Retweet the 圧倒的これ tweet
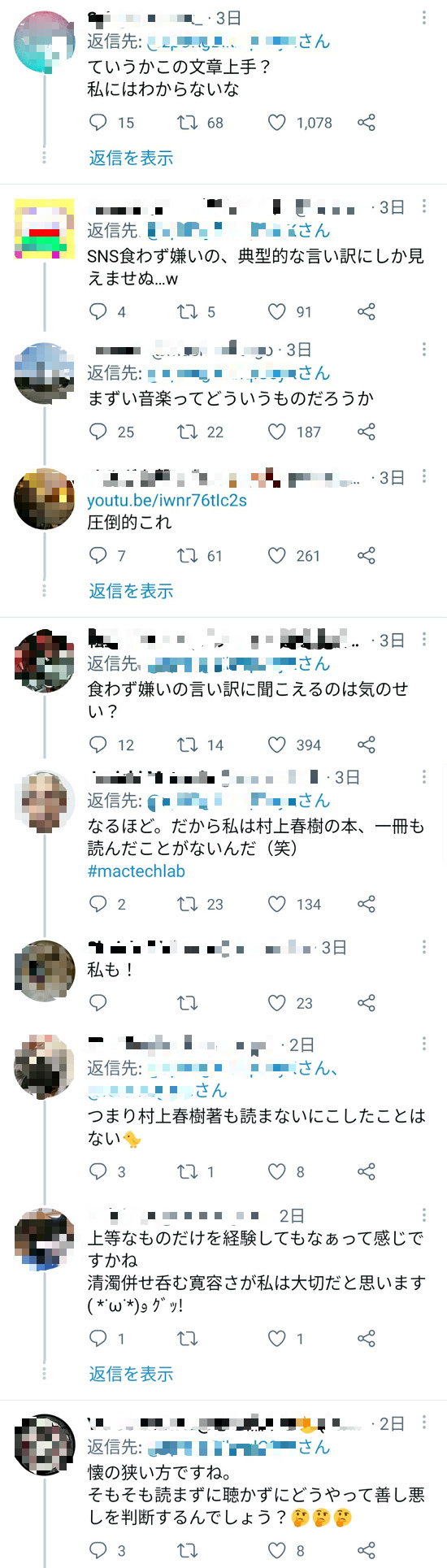This screenshot has height=1568, width=447. pyautogui.click(x=188, y=556)
